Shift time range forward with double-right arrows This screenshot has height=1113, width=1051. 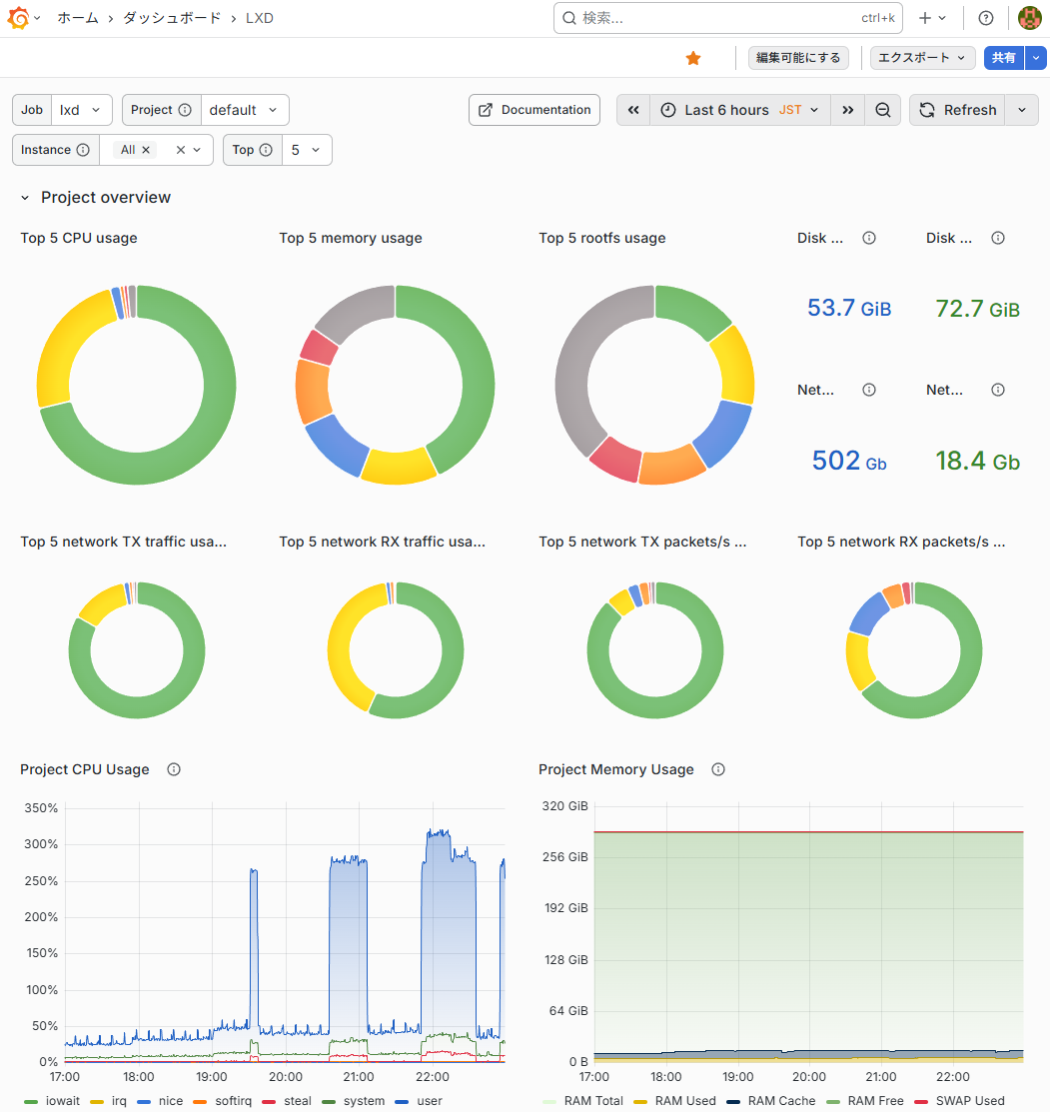coord(847,110)
